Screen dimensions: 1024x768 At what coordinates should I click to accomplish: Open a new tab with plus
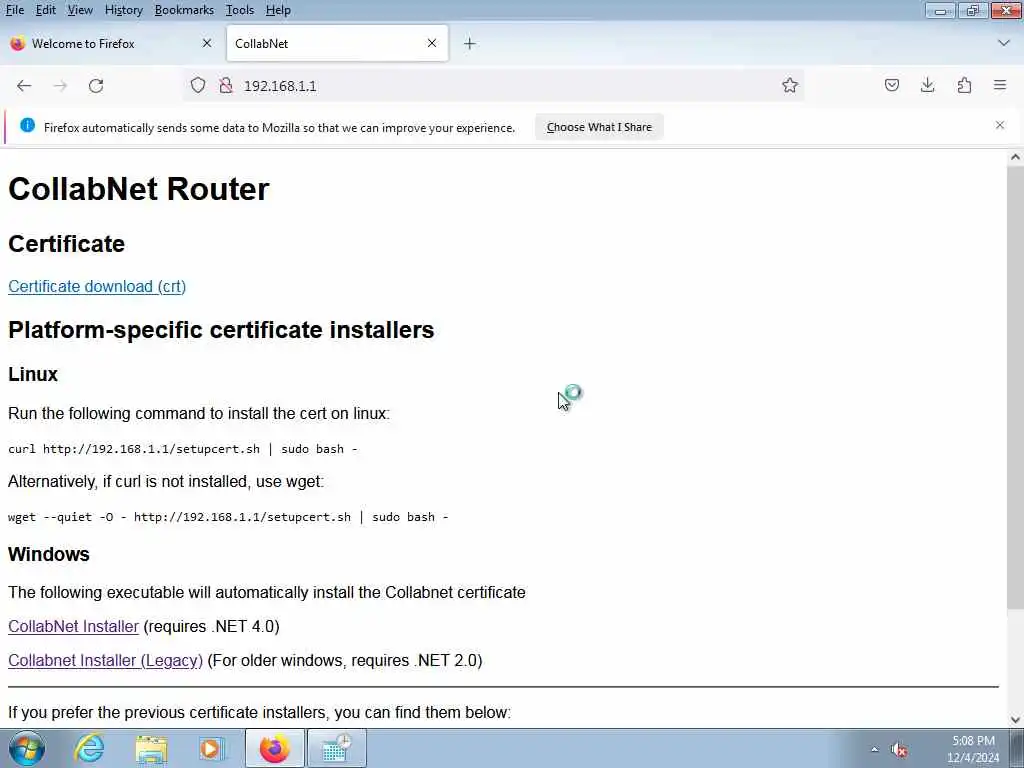[470, 44]
